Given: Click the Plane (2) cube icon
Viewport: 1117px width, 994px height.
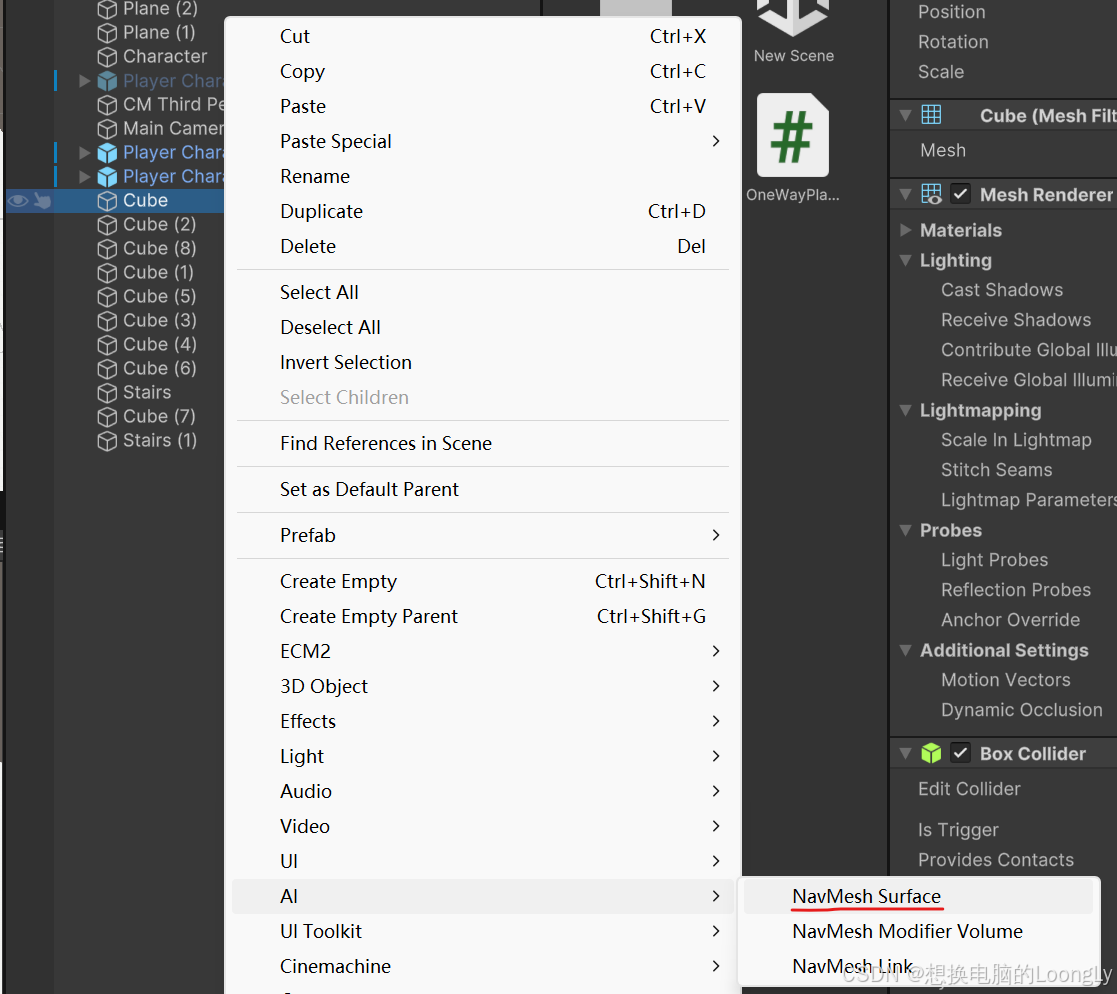Looking at the screenshot, I should pyautogui.click(x=107, y=9).
